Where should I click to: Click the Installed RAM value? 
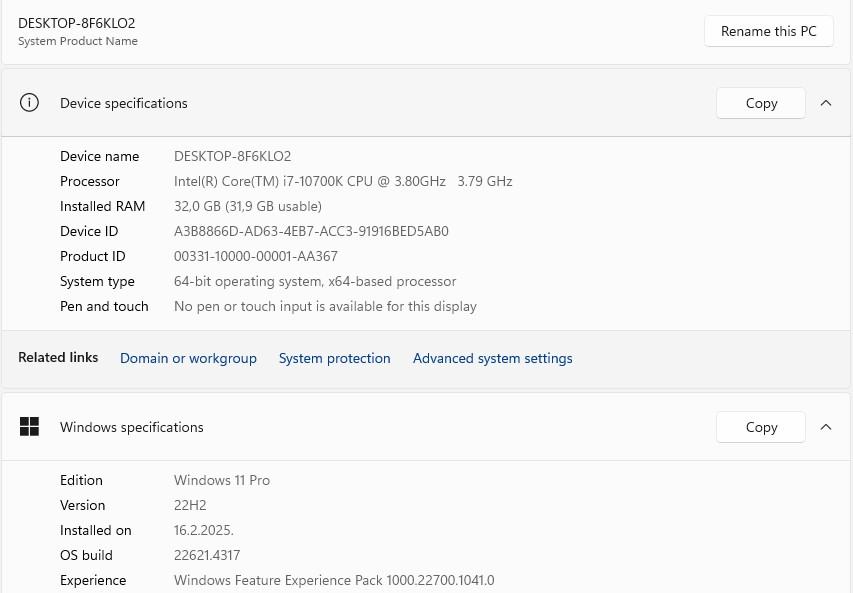pyautogui.click(x=248, y=206)
